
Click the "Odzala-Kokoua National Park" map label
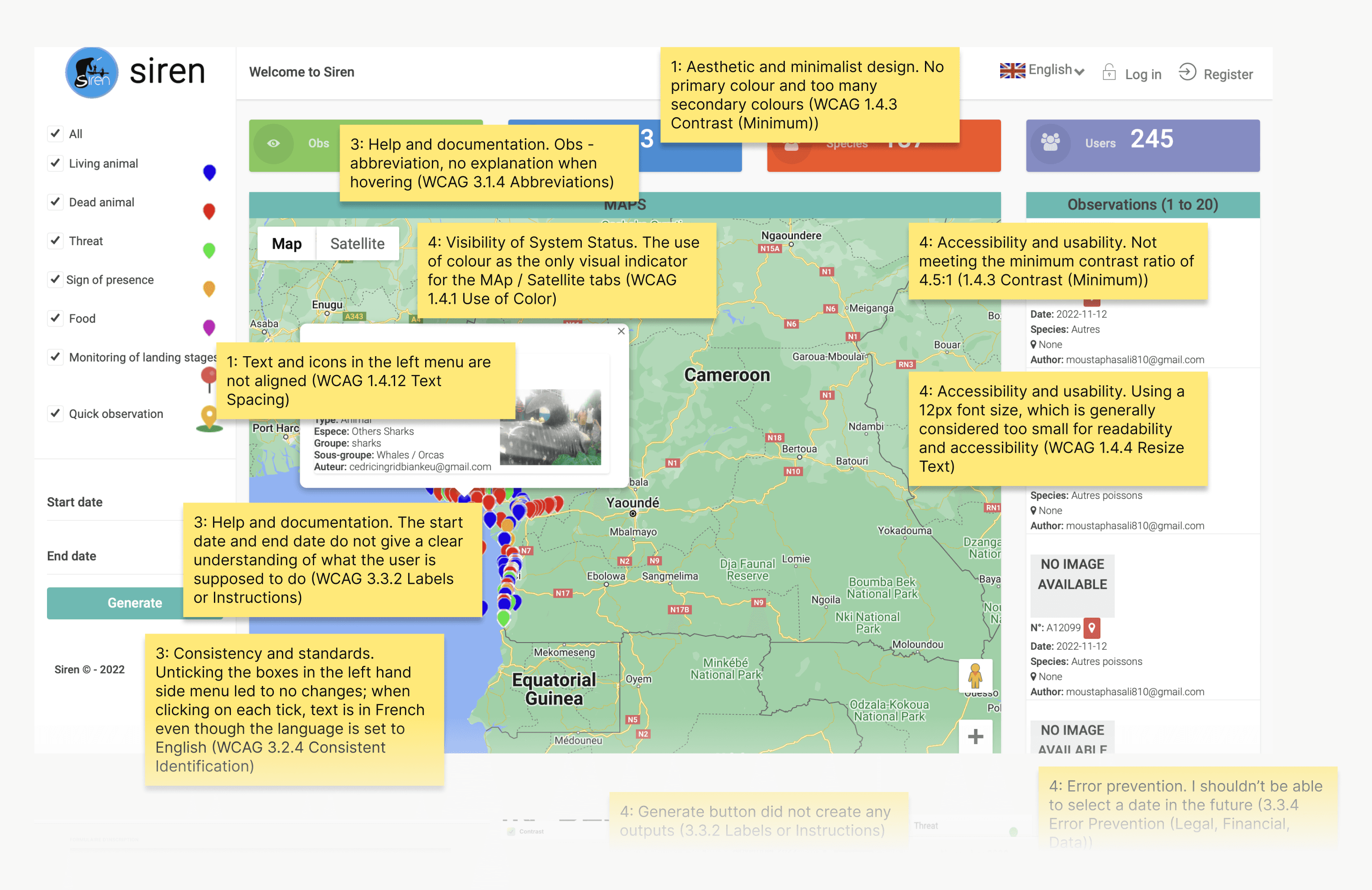tap(890, 710)
